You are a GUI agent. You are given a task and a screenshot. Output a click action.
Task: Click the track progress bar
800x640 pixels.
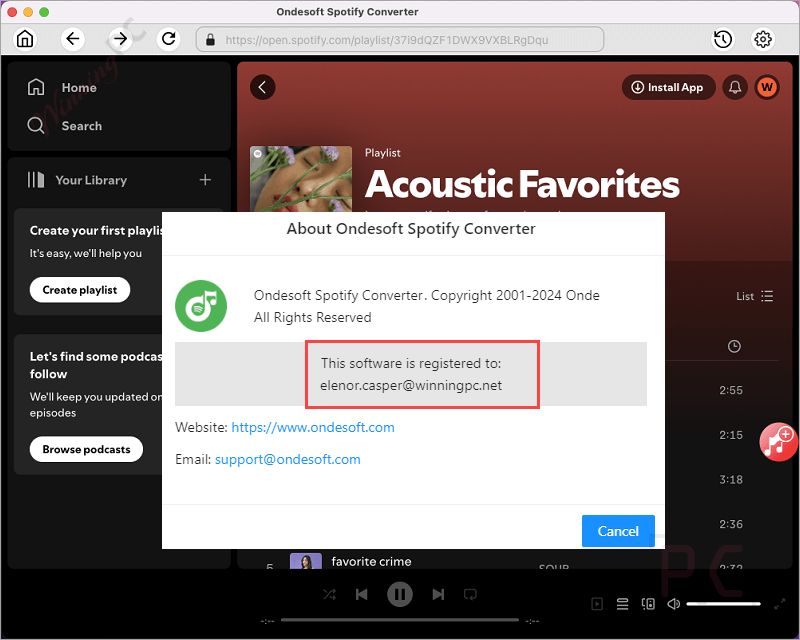[399, 620]
